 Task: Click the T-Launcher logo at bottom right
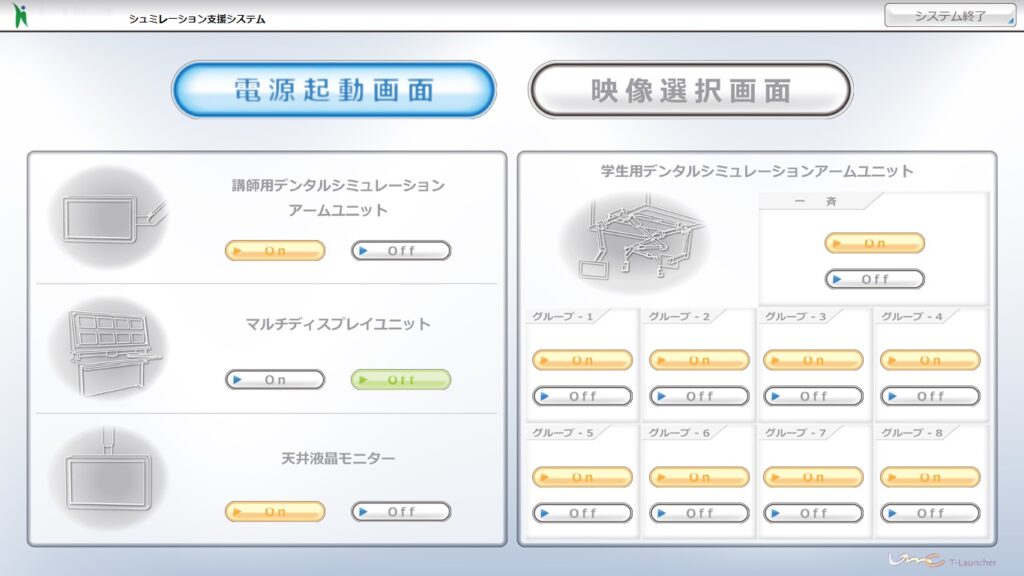pyautogui.click(x=939, y=560)
